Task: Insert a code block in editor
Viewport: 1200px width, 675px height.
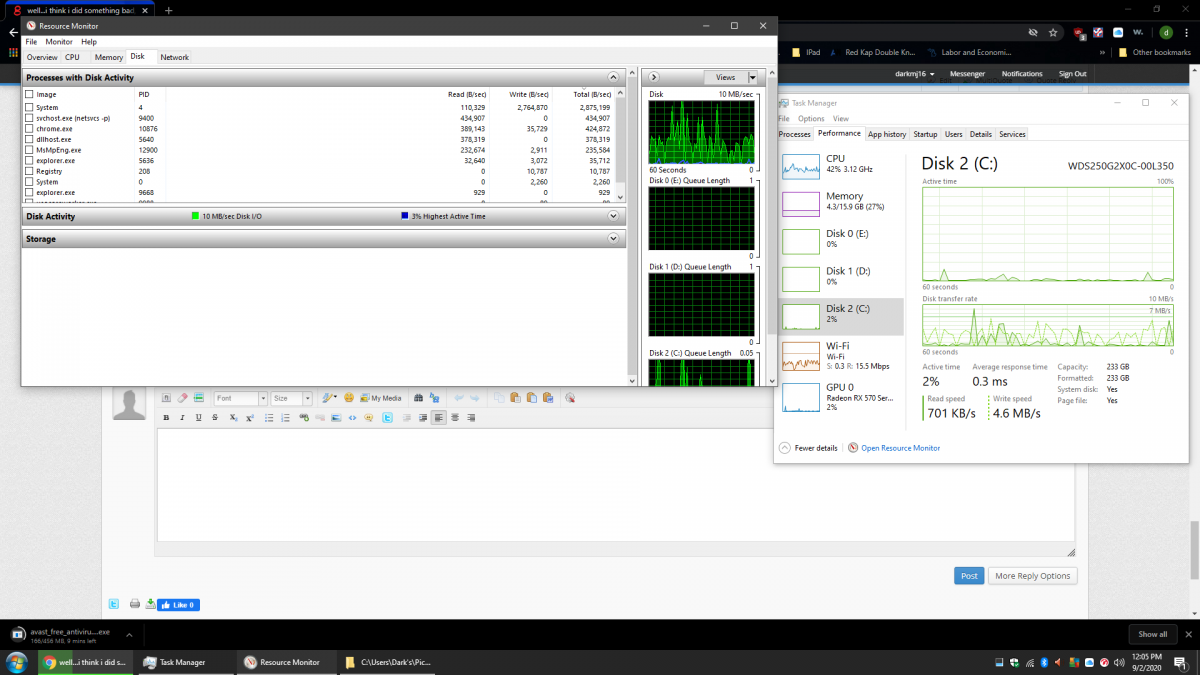Action: [x=352, y=417]
